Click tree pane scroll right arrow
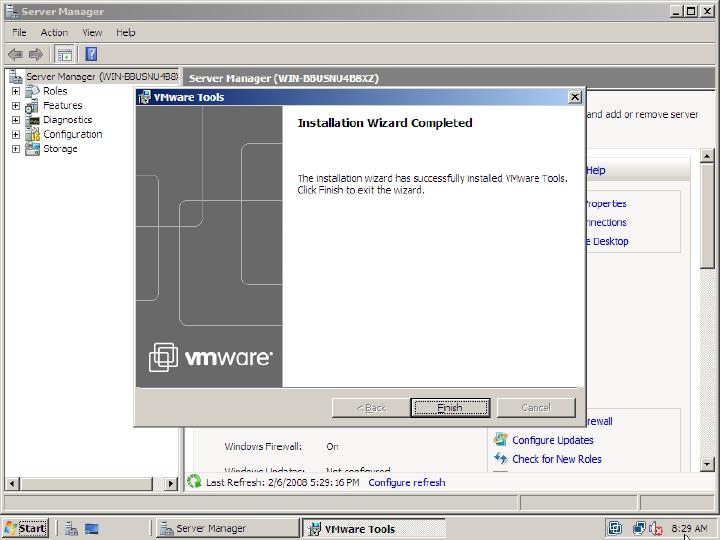This screenshot has height=540, width=720. click(171, 483)
